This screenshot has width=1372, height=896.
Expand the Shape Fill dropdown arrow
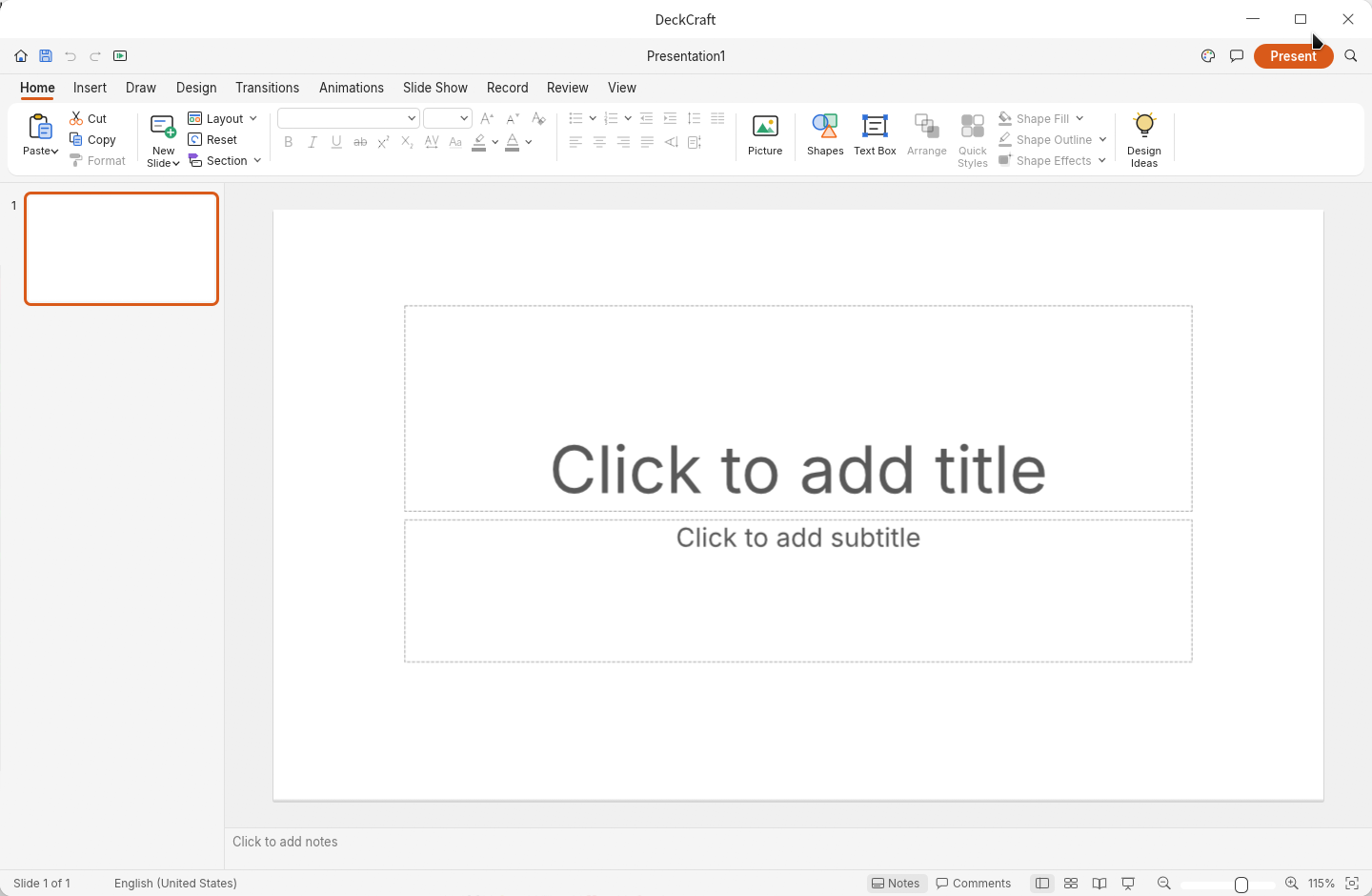[1079, 119]
